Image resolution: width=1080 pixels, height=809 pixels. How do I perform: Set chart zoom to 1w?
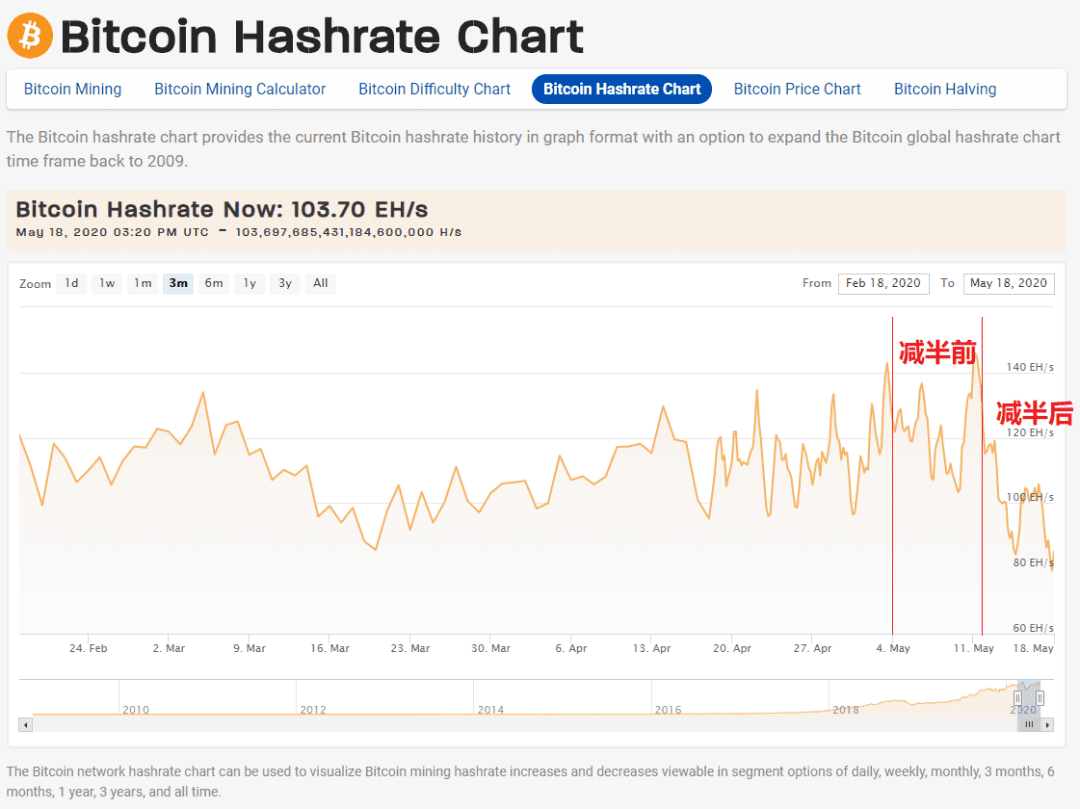coord(107,283)
